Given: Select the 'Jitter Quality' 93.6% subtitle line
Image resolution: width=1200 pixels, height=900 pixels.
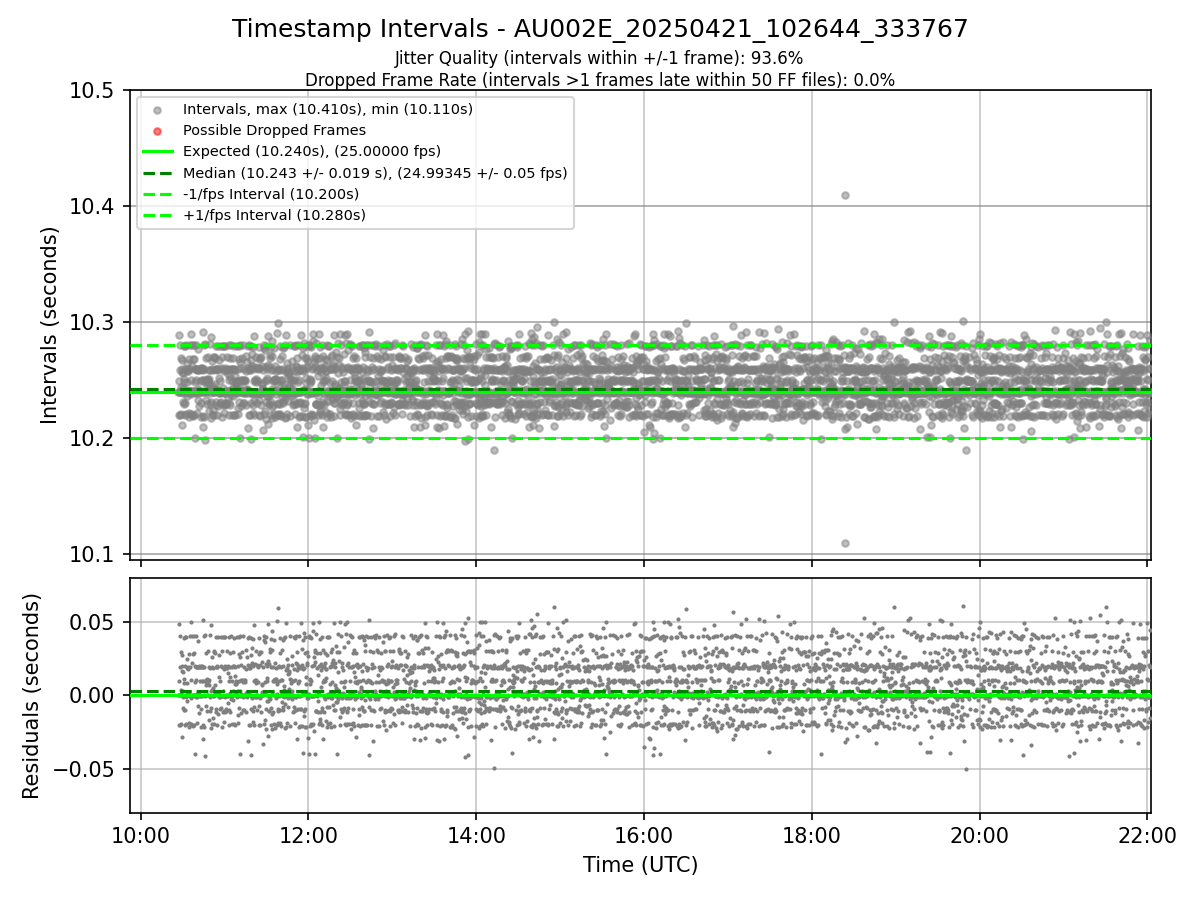Looking at the screenshot, I should click(599, 58).
